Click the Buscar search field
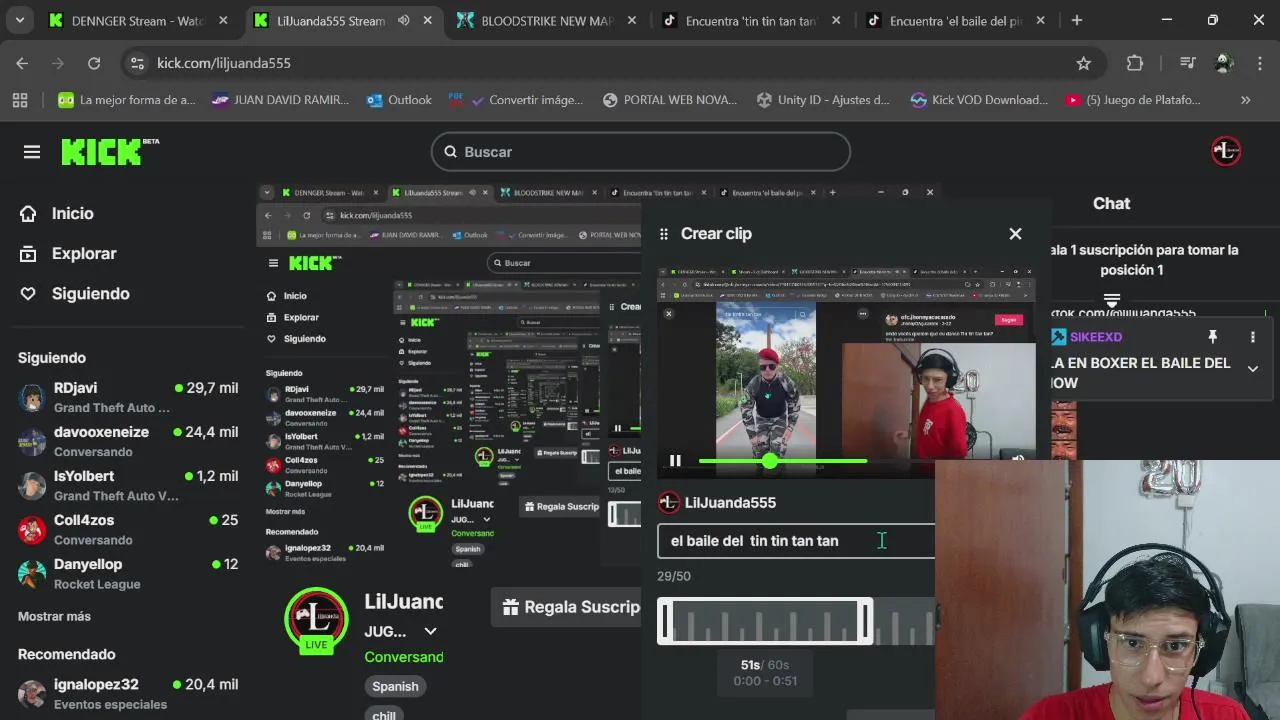Image resolution: width=1280 pixels, height=720 pixels. tap(641, 152)
